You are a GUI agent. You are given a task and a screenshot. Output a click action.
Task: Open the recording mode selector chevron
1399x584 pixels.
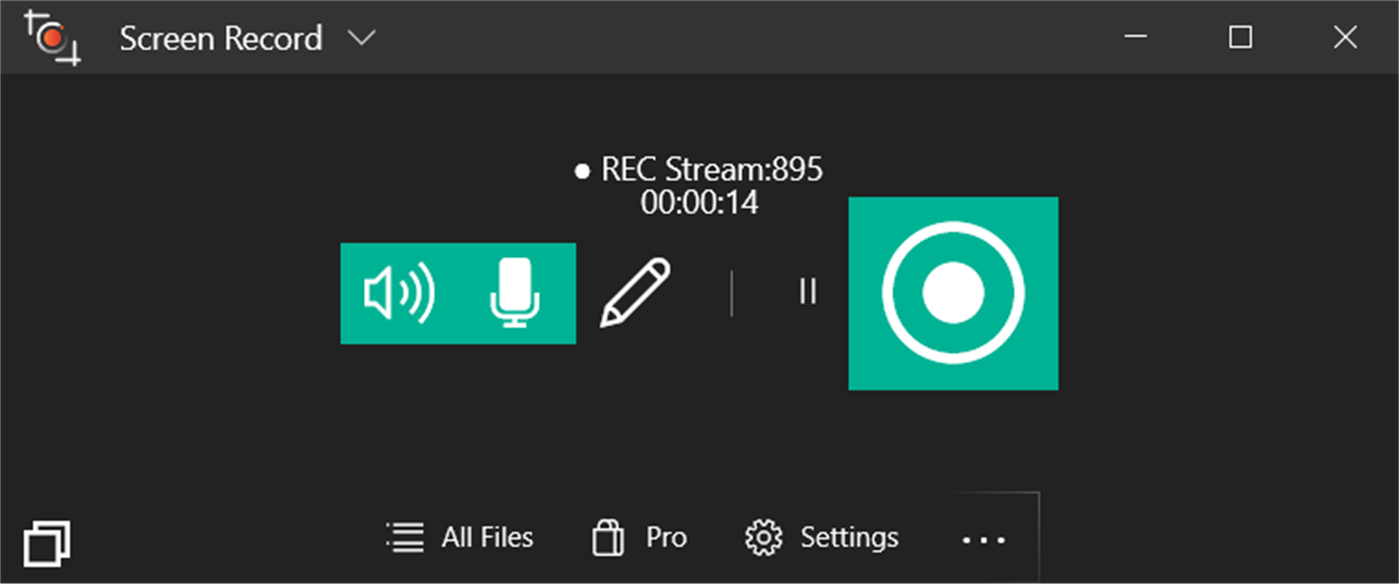362,37
